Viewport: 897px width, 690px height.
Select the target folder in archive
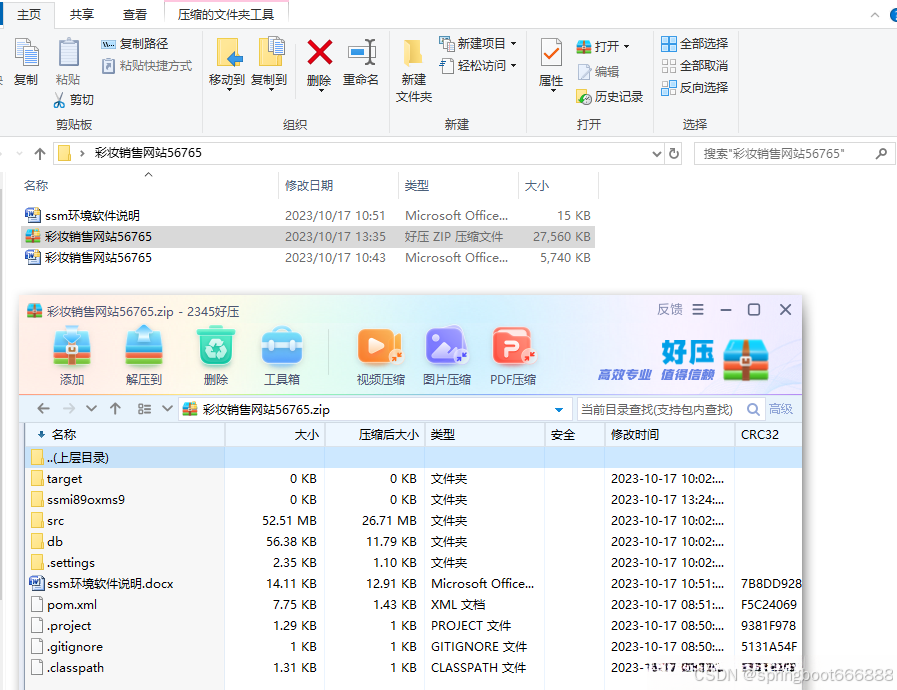point(414,479)
